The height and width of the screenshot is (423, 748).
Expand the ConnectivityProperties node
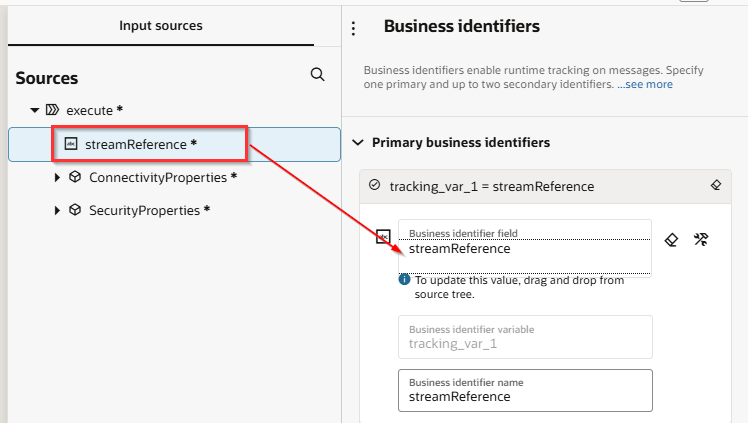(57, 177)
